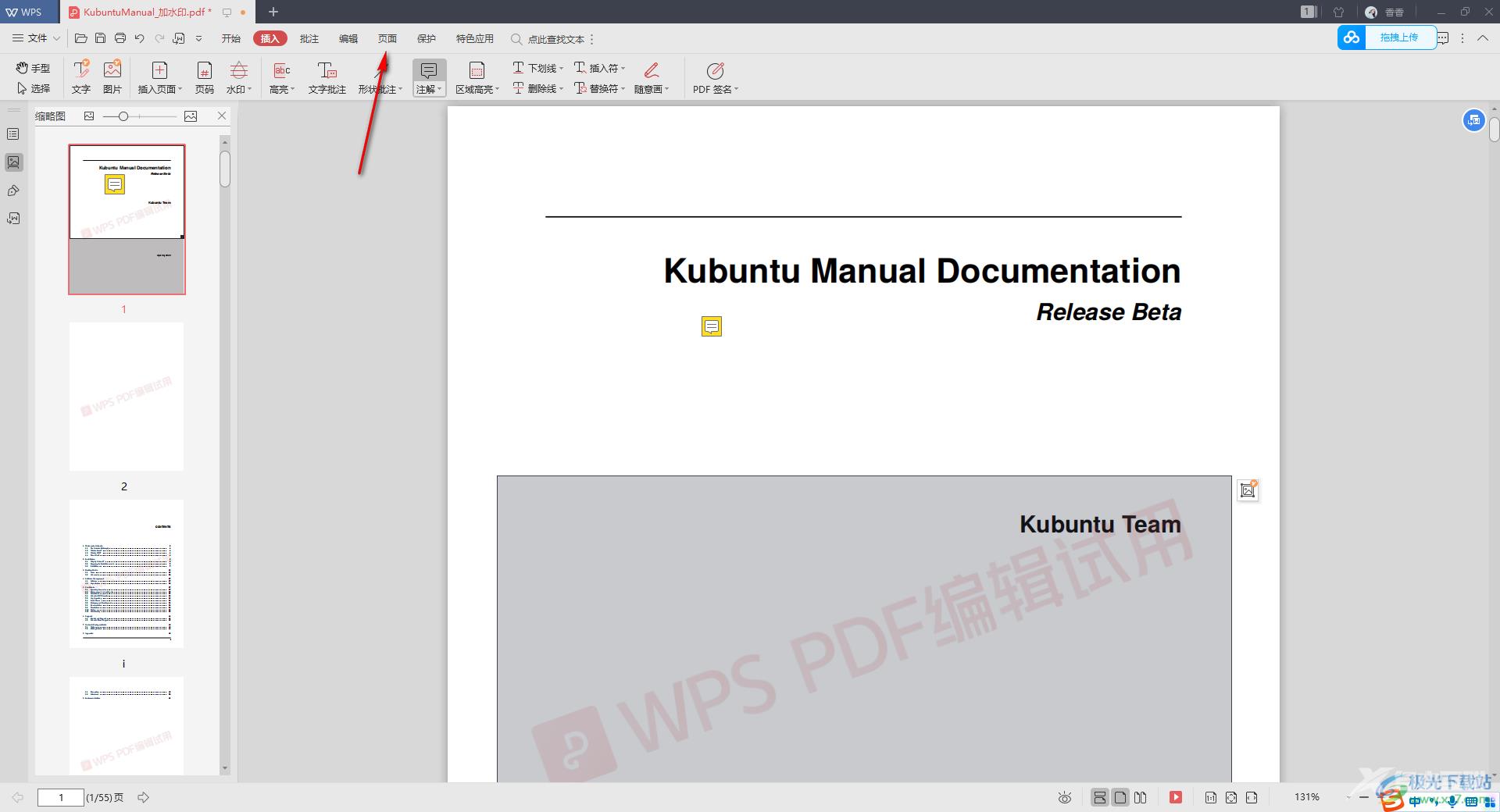Insert a picture with the 图片 tool
The width and height of the screenshot is (1500, 812).
112,77
